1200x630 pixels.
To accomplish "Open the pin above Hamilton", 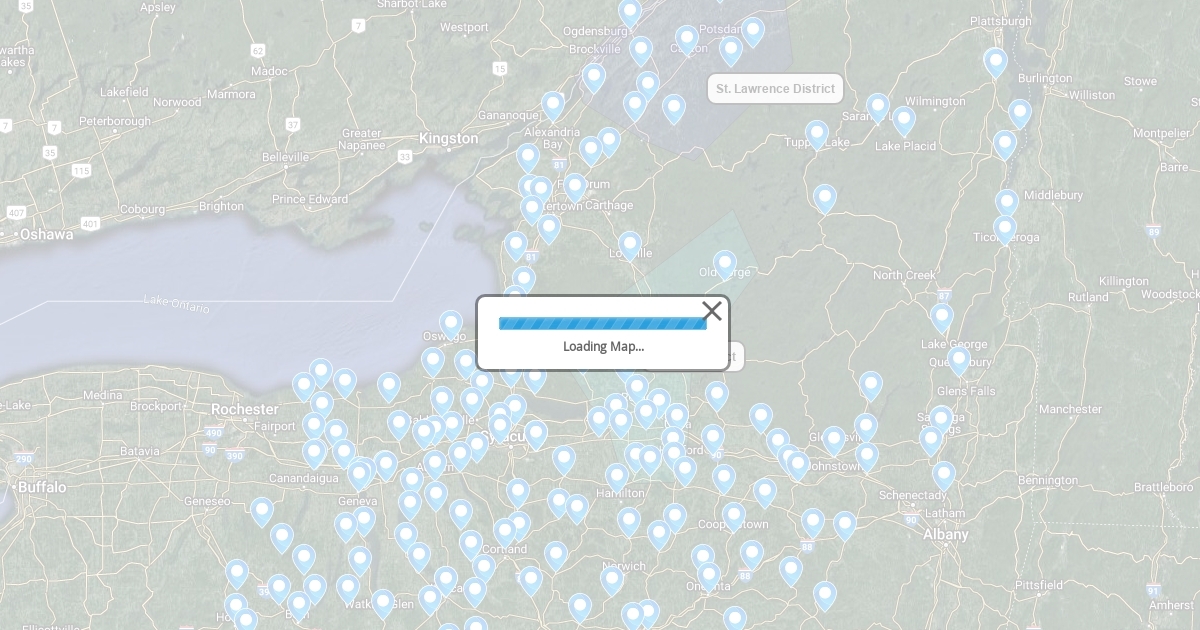I will (x=617, y=477).
